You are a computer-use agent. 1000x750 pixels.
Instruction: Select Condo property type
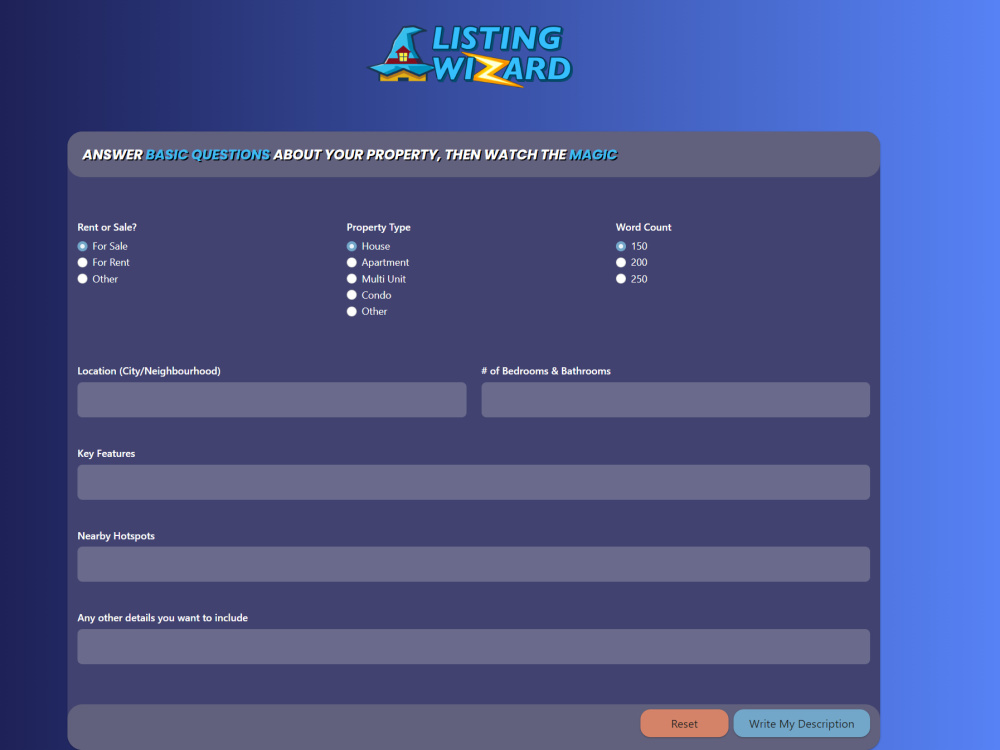[351, 295]
